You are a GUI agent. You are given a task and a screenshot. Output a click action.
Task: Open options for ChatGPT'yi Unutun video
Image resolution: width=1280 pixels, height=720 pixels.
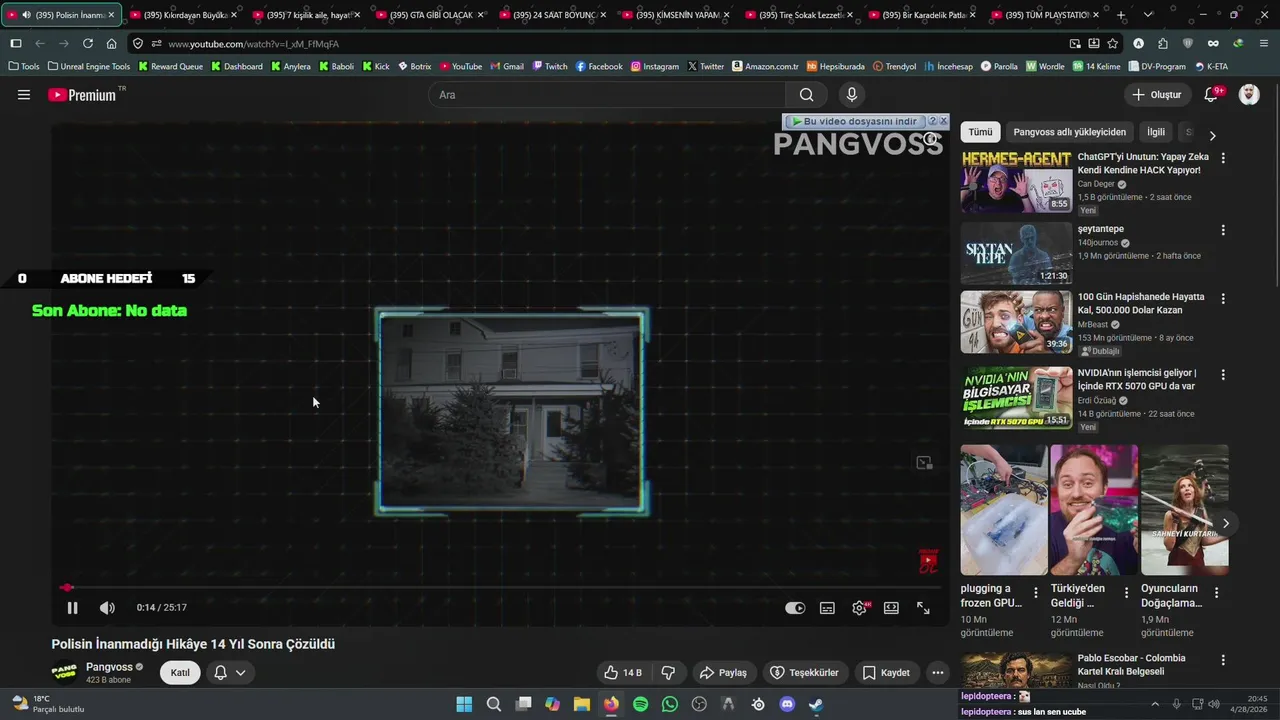click(1222, 158)
